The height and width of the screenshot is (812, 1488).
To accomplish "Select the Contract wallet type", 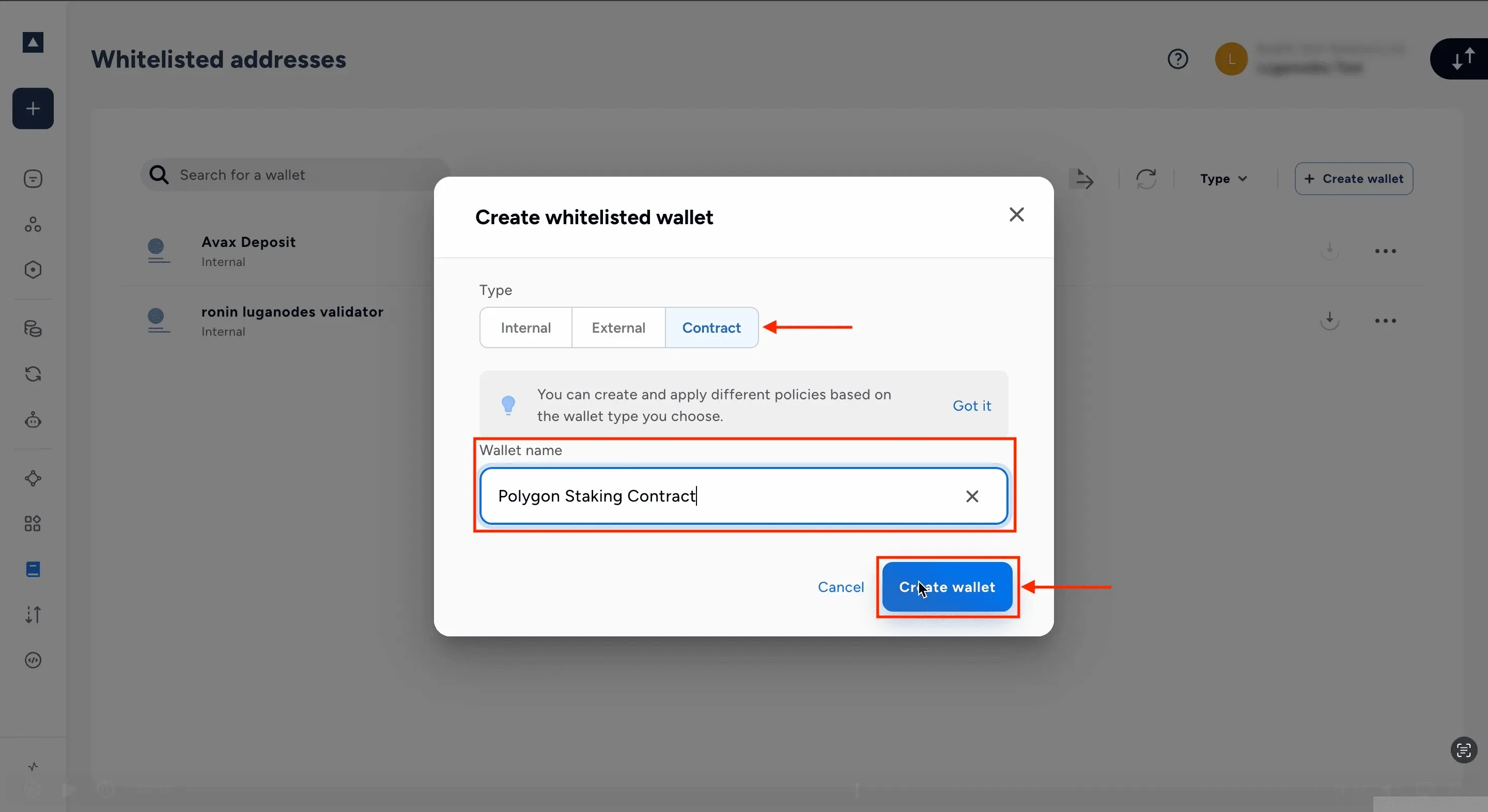I will [x=711, y=327].
